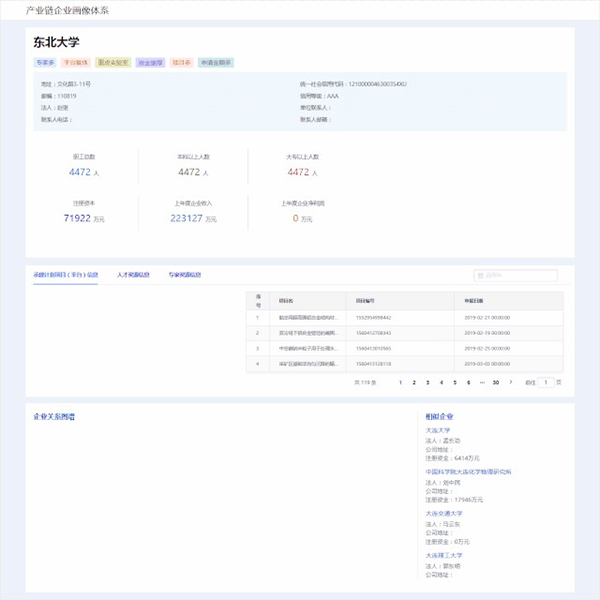Image resolution: width=600 pixels, height=600 pixels.
Task: Click the 东北大学 heading
Action: pyautogui.click(x=56, y=42)
